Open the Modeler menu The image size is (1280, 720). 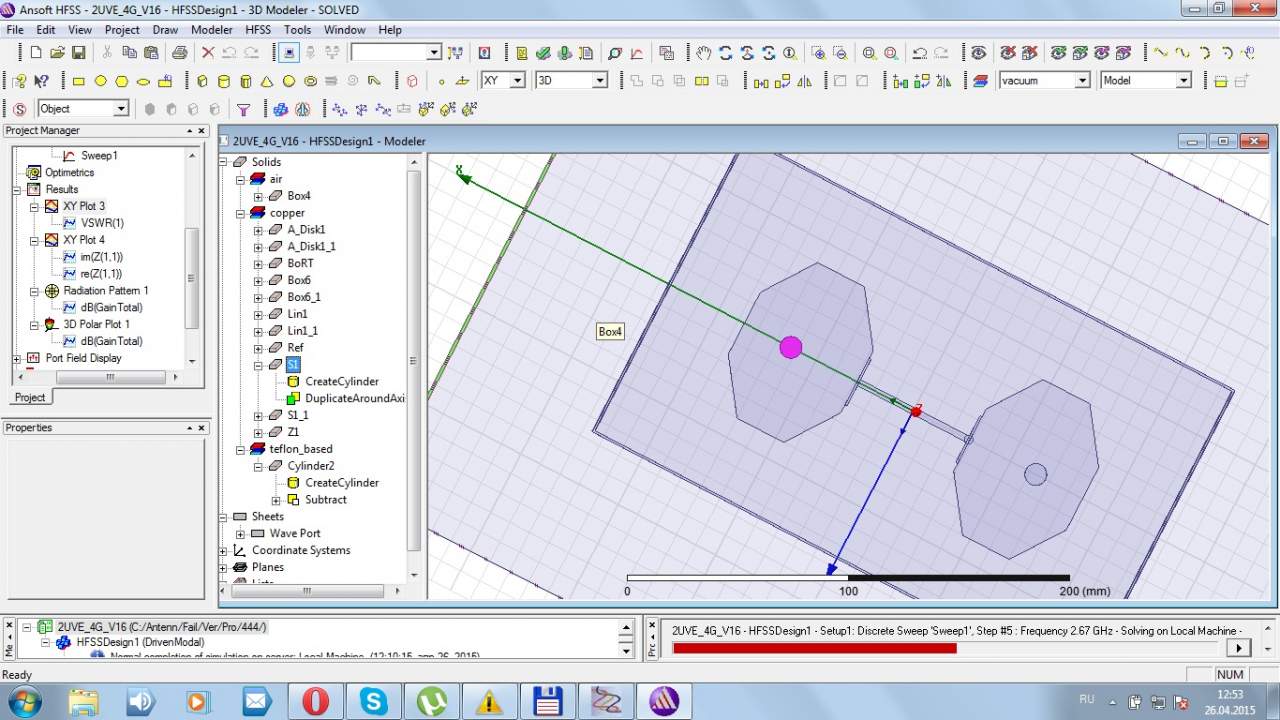(211, 30)
